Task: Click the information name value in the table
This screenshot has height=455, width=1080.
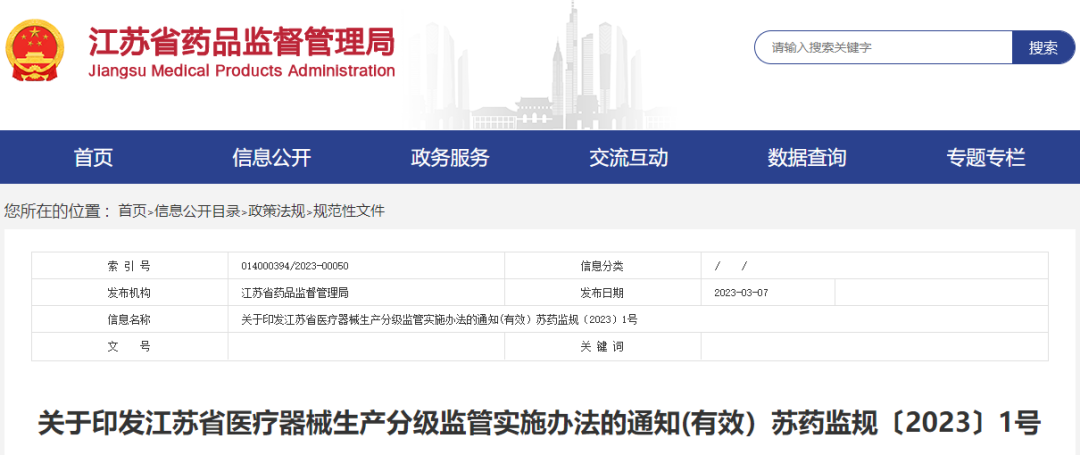Action: 439,319
